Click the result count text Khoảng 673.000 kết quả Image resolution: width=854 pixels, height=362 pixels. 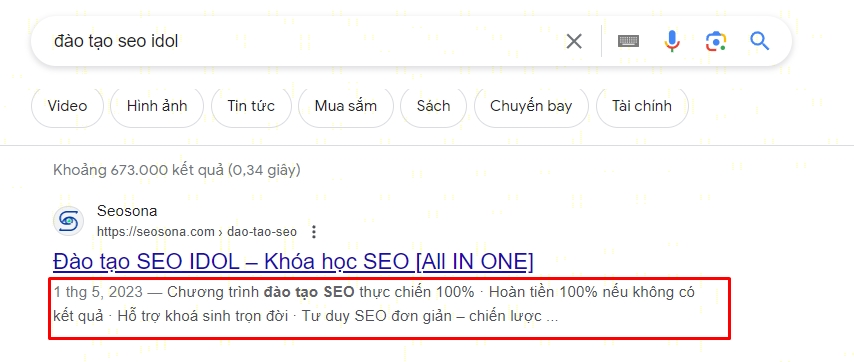pyautogui.click(x=176, y=170)
